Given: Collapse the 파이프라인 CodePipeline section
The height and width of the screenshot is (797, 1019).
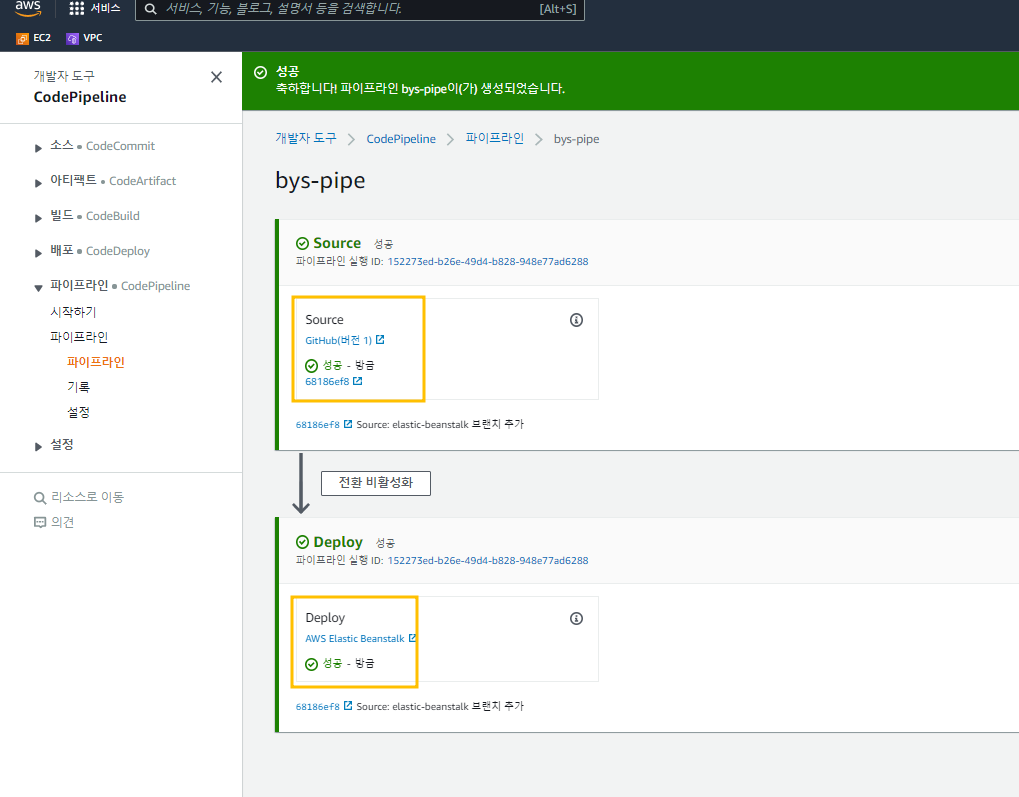Looking at the screenshot, I should [38, 288].
